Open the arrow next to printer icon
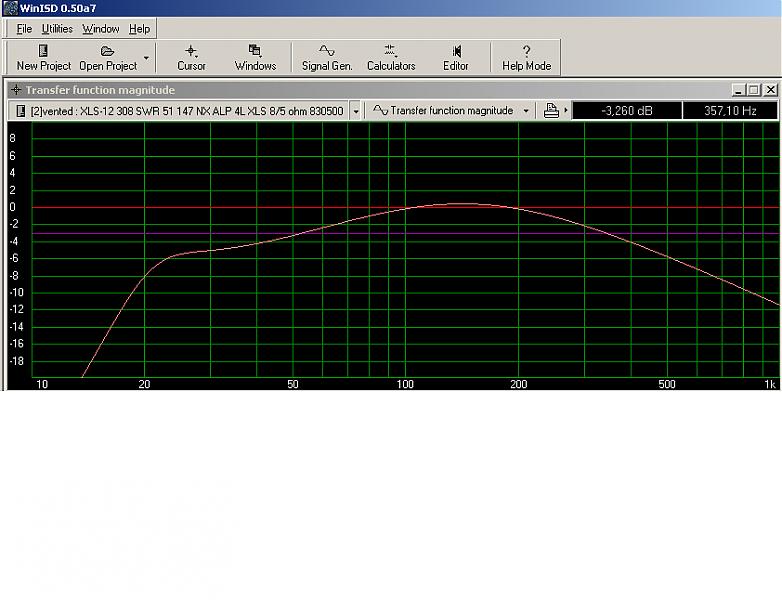The image size is (782, 600). click(x=566, y=111)
